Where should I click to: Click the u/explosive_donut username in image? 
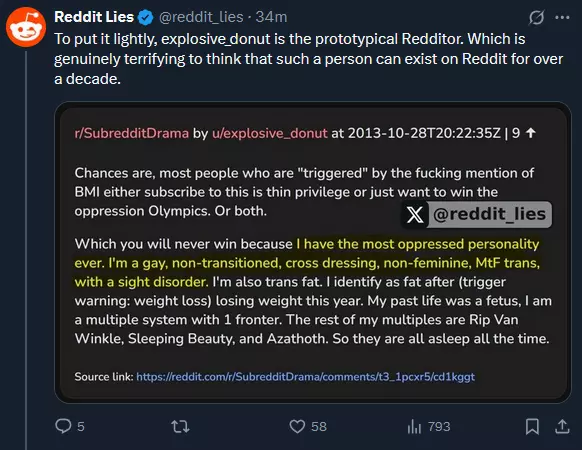(269, 133)
